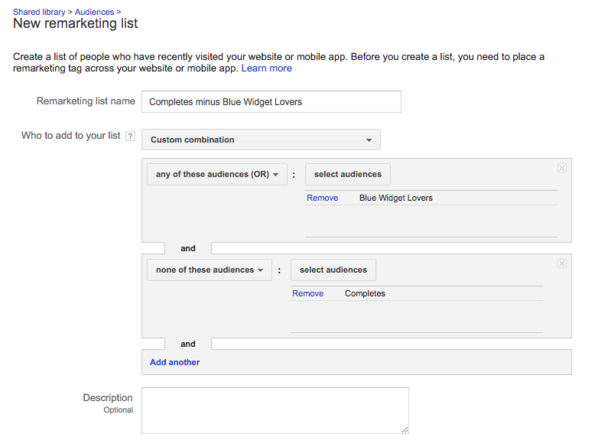This screenshot has width=605, height=445.
Task: Click the Description resize handle corner
Action: (405, 430)
